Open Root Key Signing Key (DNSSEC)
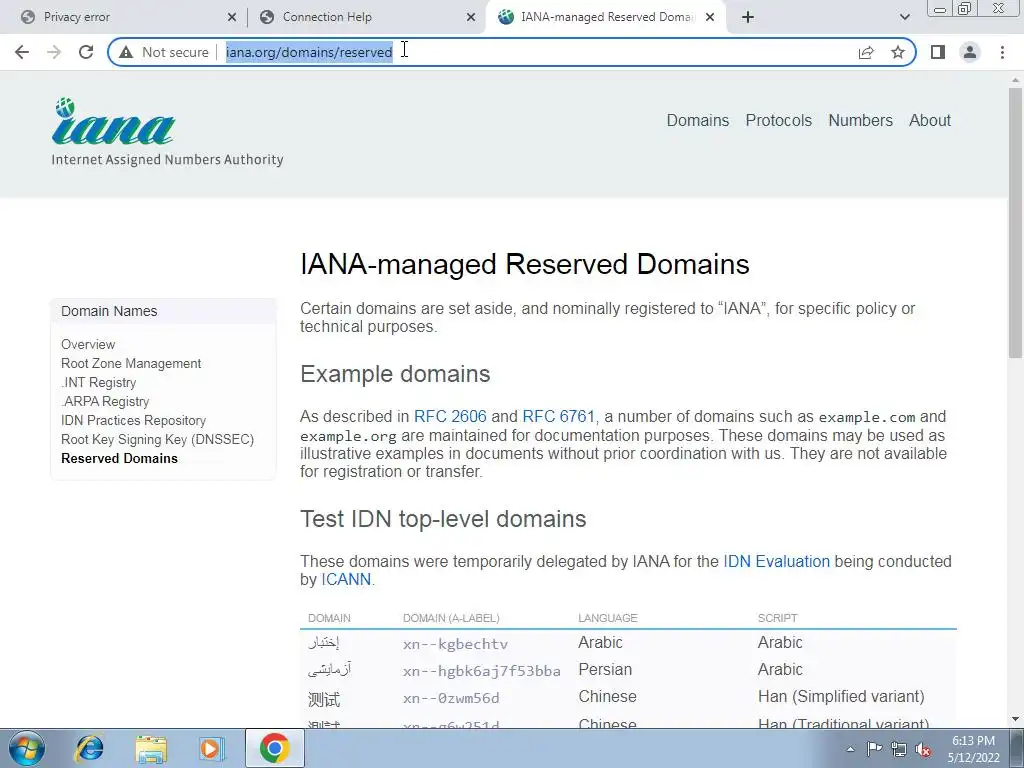This screenshot has width=1024, height=768. click(x=157, y=439)
